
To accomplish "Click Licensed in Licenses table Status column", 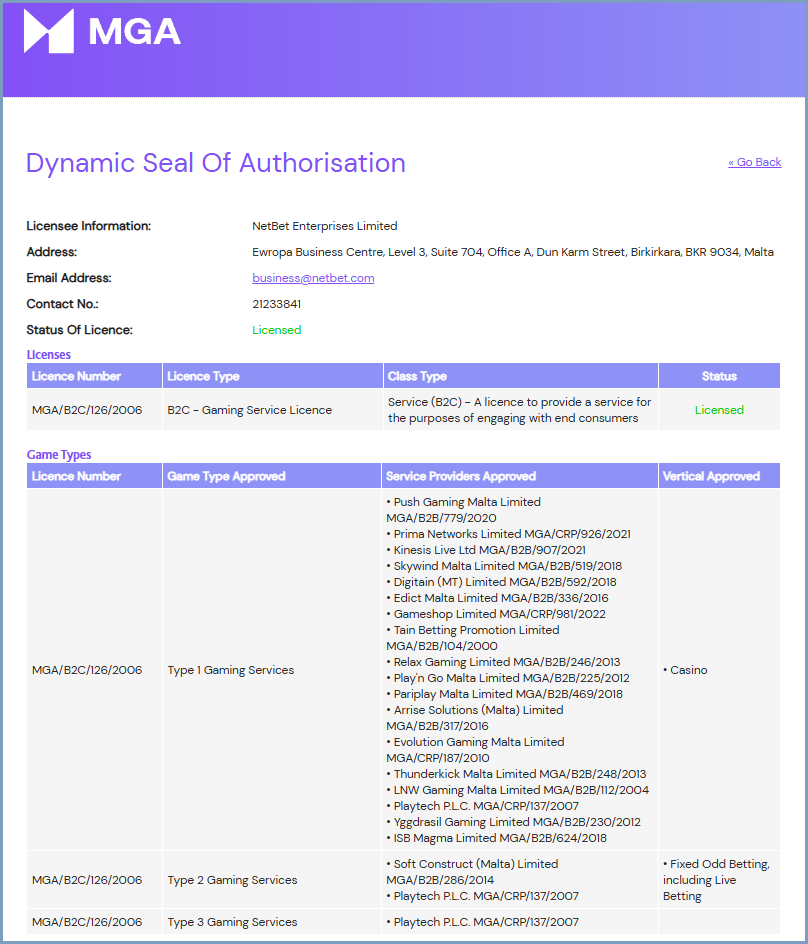I will [719, 409].
